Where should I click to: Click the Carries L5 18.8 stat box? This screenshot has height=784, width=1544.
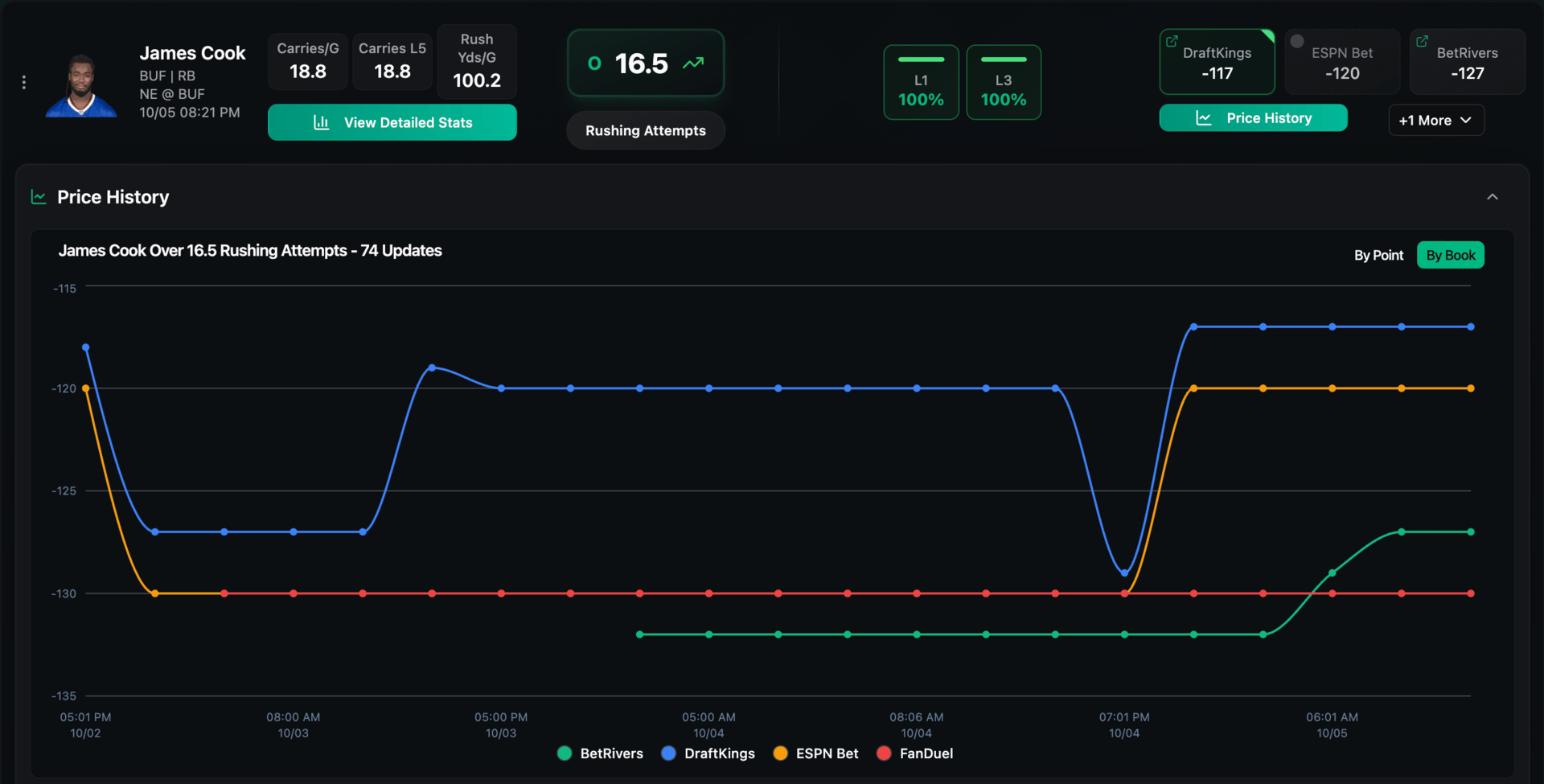(392, 61)
